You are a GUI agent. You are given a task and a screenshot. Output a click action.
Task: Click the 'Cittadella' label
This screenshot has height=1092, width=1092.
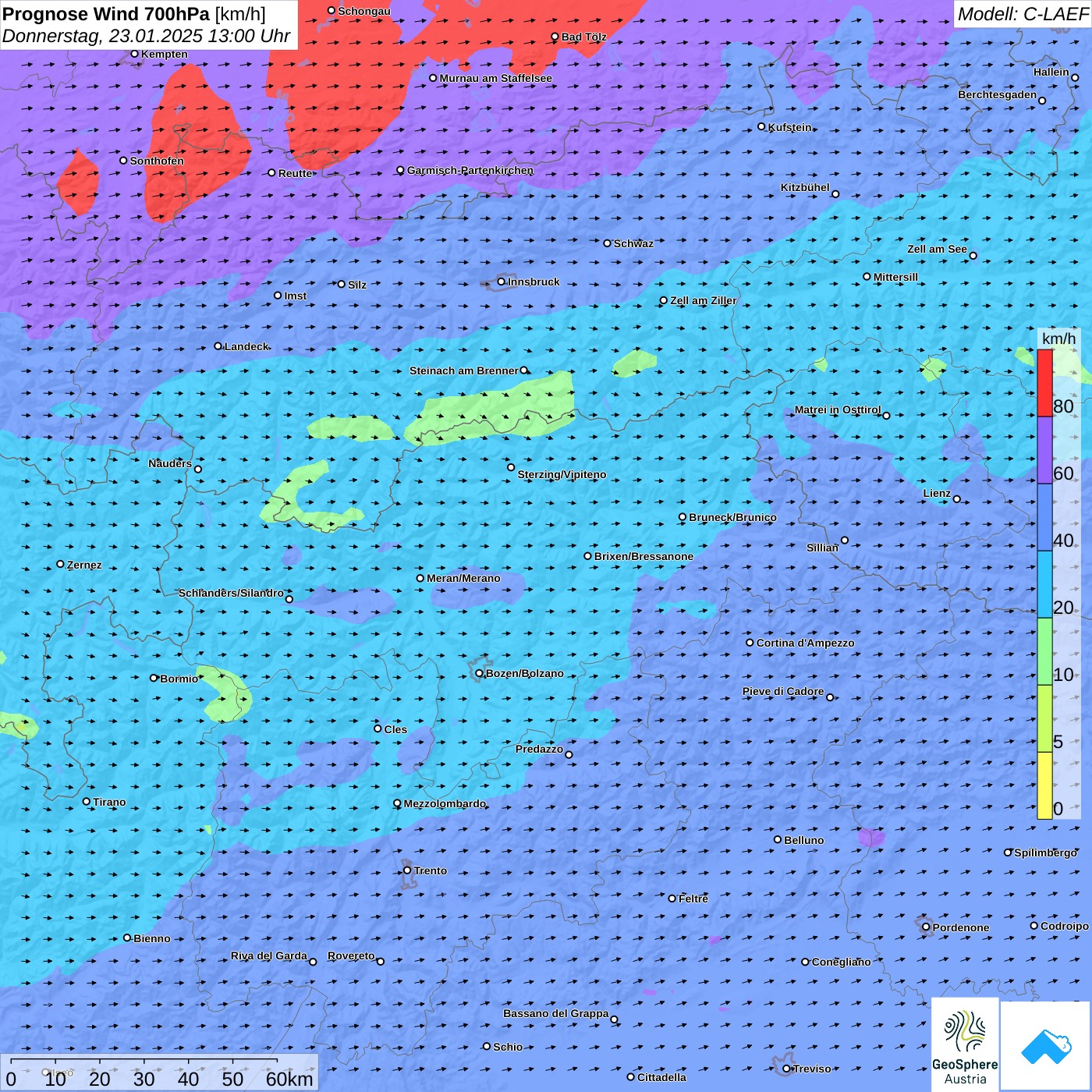coord(662,1077)
